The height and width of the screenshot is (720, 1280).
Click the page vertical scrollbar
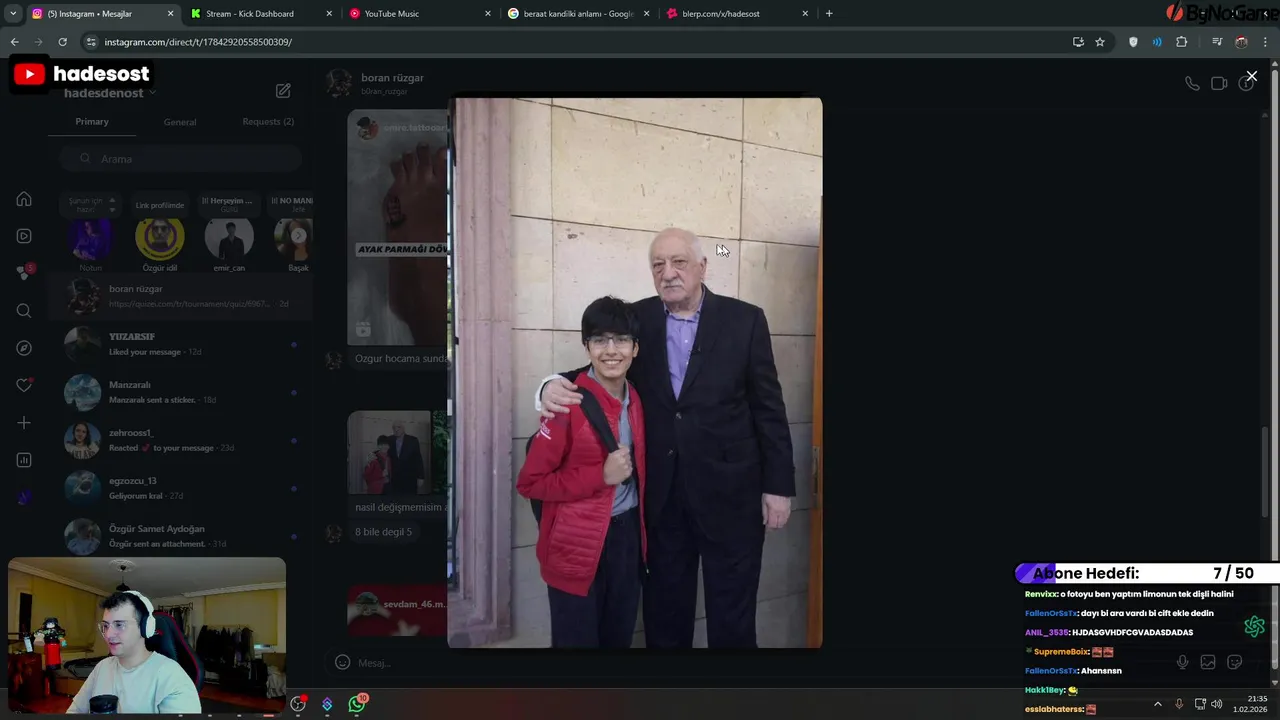pos(1274,370)
